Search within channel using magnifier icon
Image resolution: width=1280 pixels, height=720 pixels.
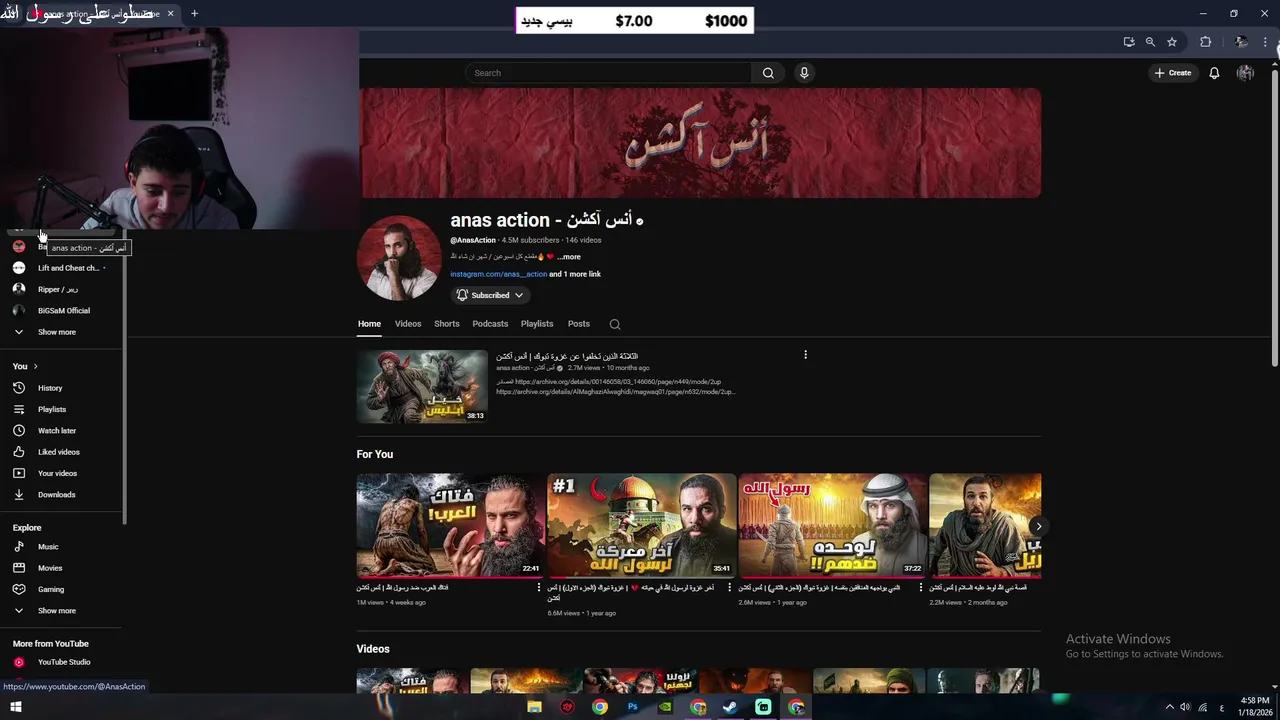615,324
